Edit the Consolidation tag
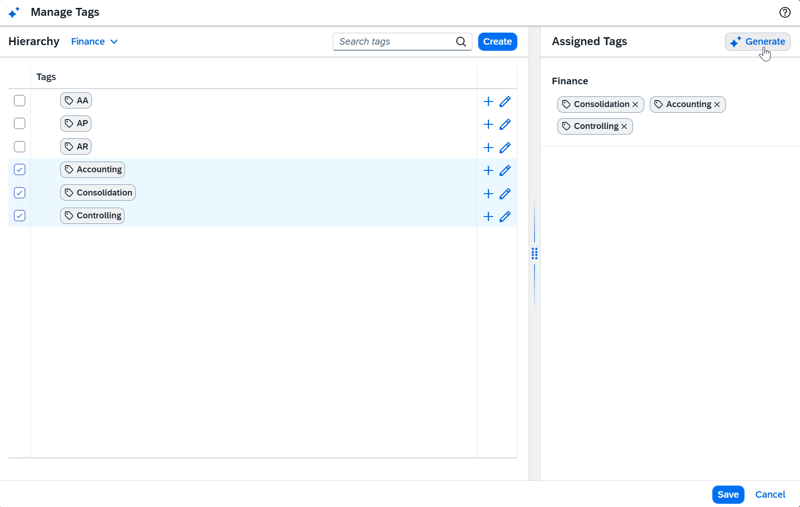The width and height of the screenshot is (800, 507). (505, 194)
